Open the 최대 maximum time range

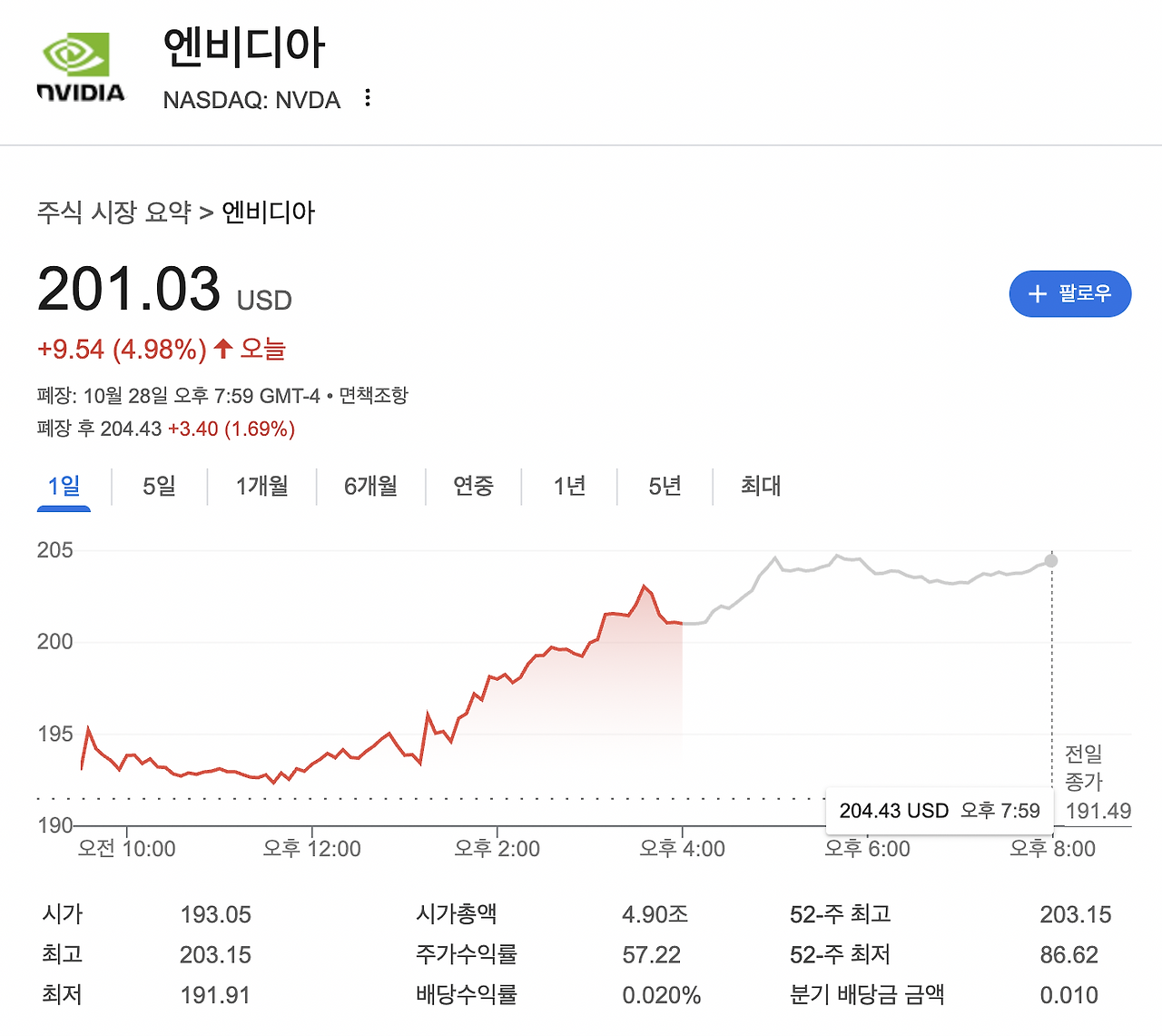(x=759, y=487)
